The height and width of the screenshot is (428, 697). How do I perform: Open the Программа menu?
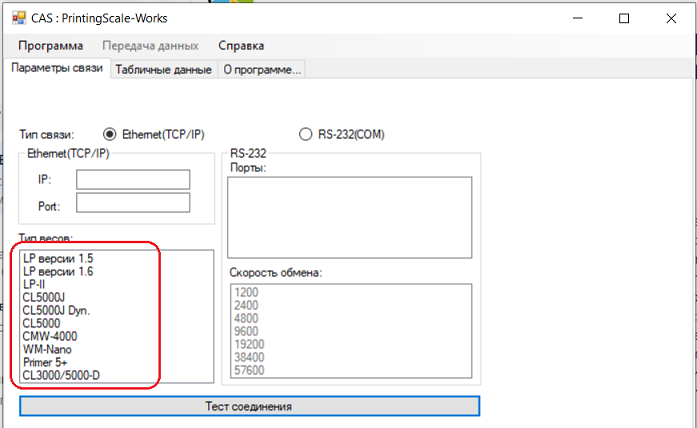[x=50, y=46]
